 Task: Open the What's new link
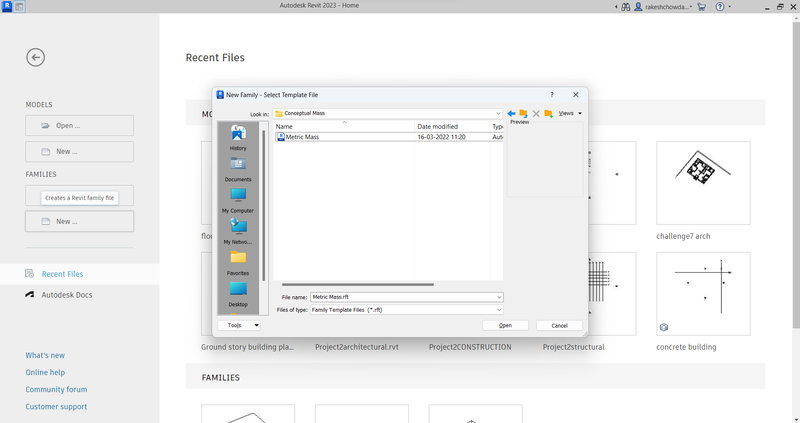45,355
